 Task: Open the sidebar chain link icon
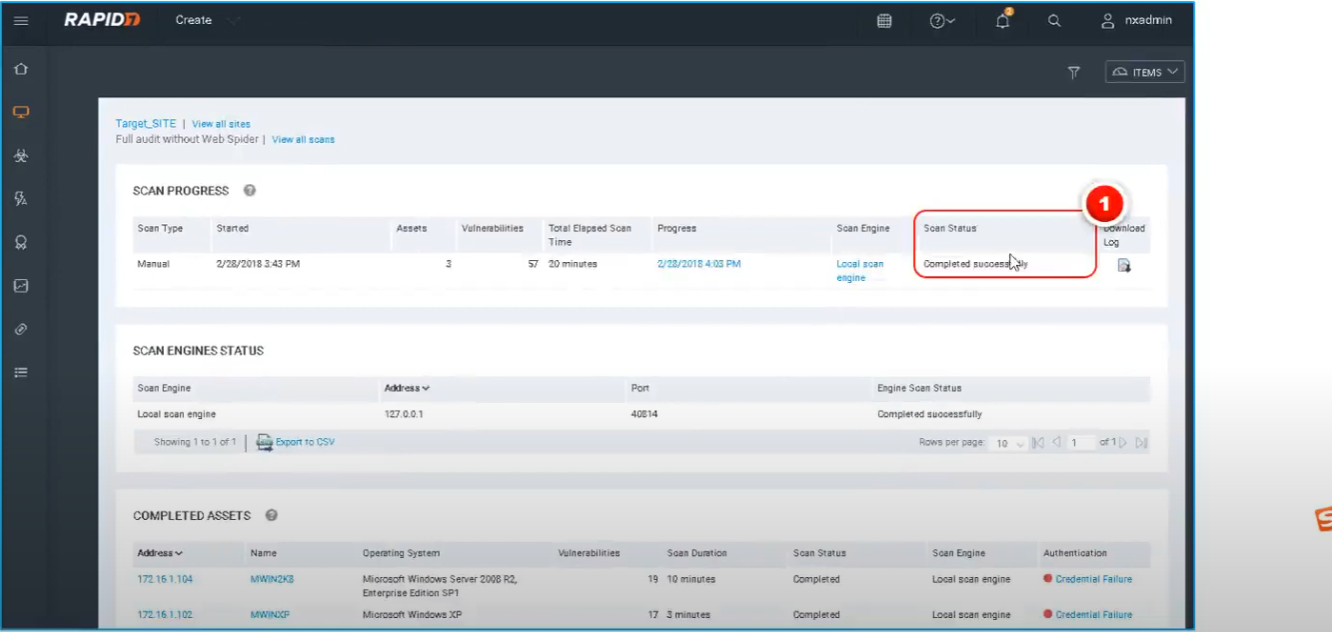tap(21, 329)
